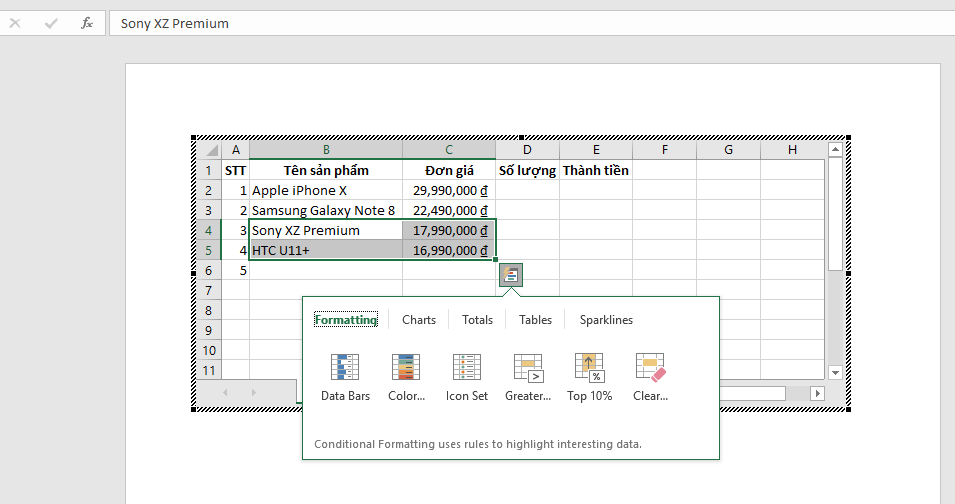
Task: Select row 1 header
Action: pos(209,170)
